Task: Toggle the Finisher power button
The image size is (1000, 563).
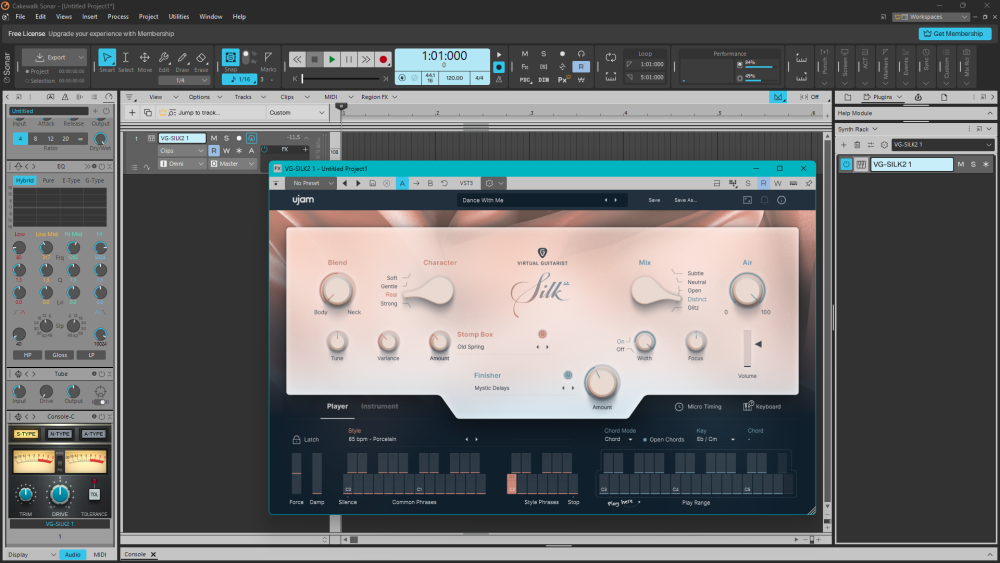Action: tap(568, 375)
